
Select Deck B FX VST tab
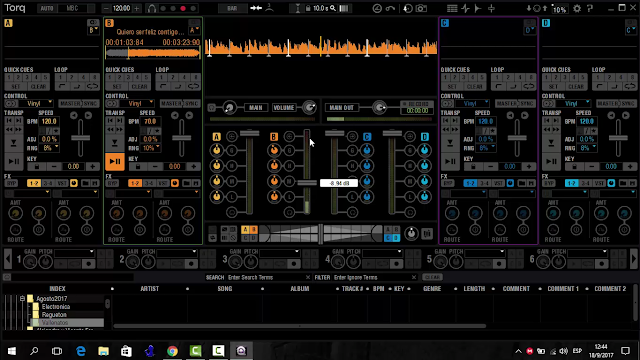pos(163,183)
